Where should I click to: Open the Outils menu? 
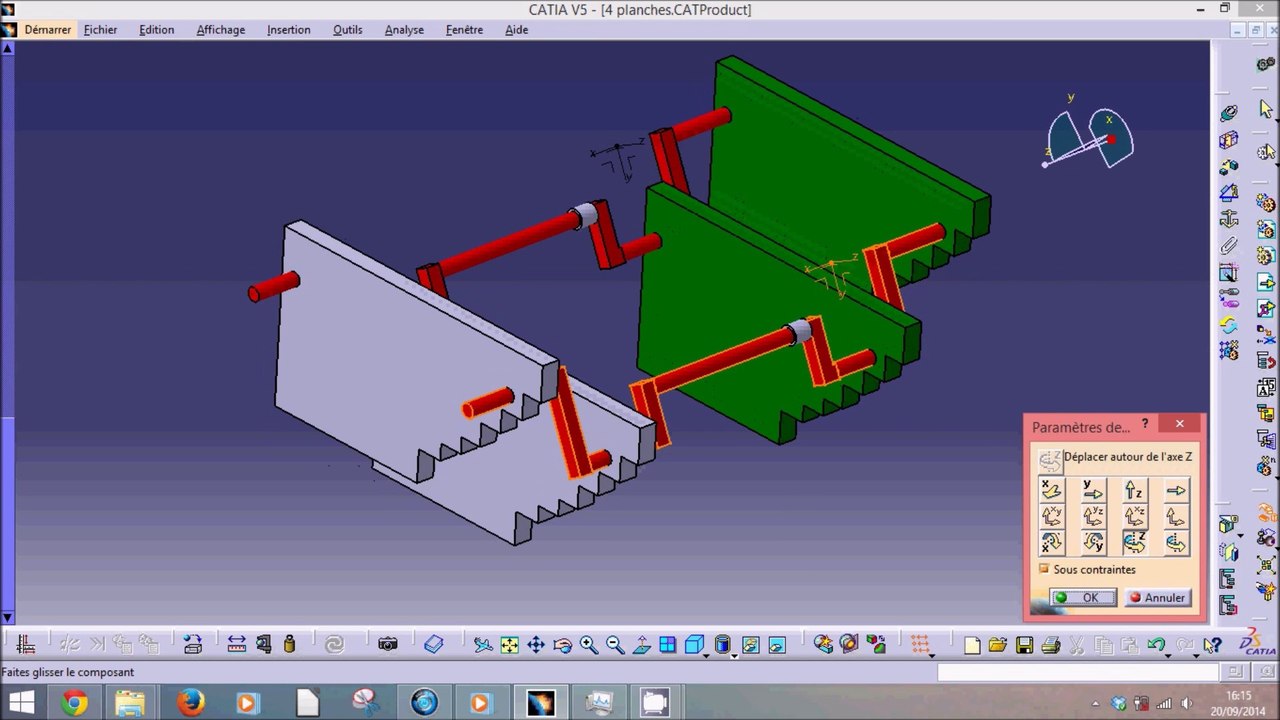[x=348, y=30]
